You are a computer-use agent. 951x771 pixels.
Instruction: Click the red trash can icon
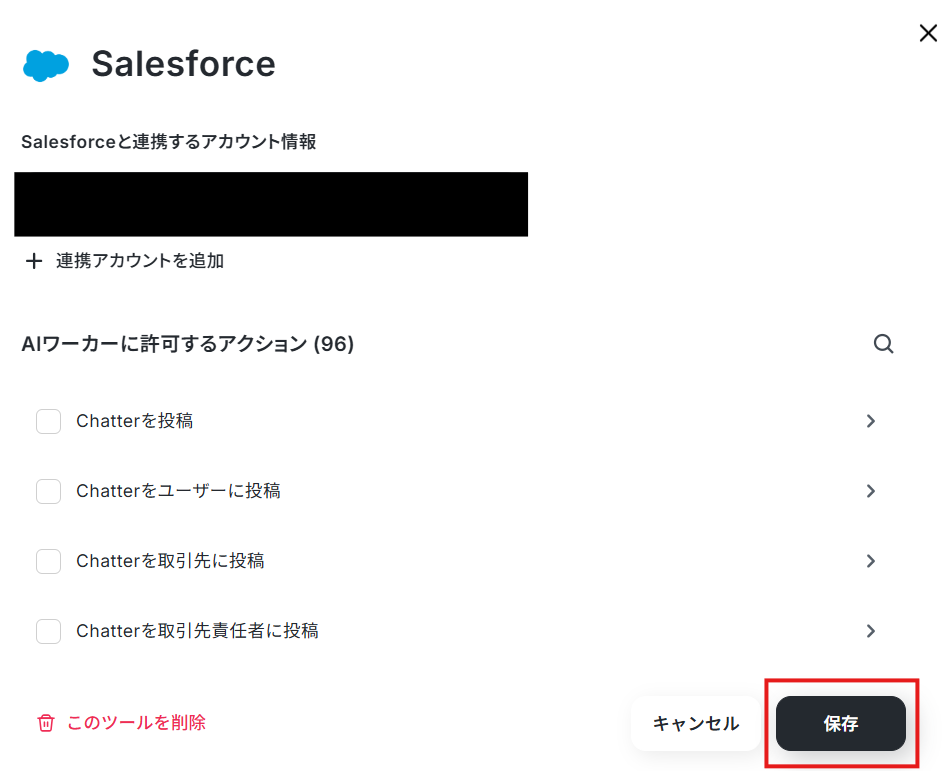[46, 722]
